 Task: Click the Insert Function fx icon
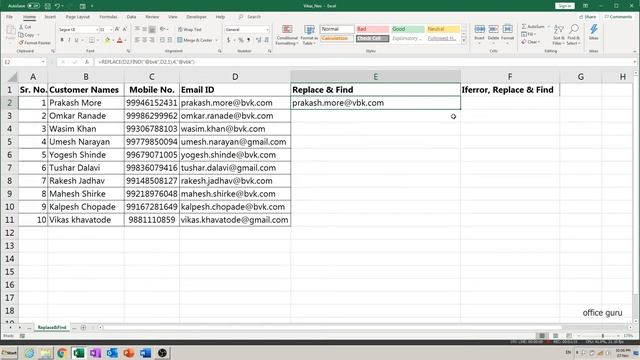tap(87, 62)
